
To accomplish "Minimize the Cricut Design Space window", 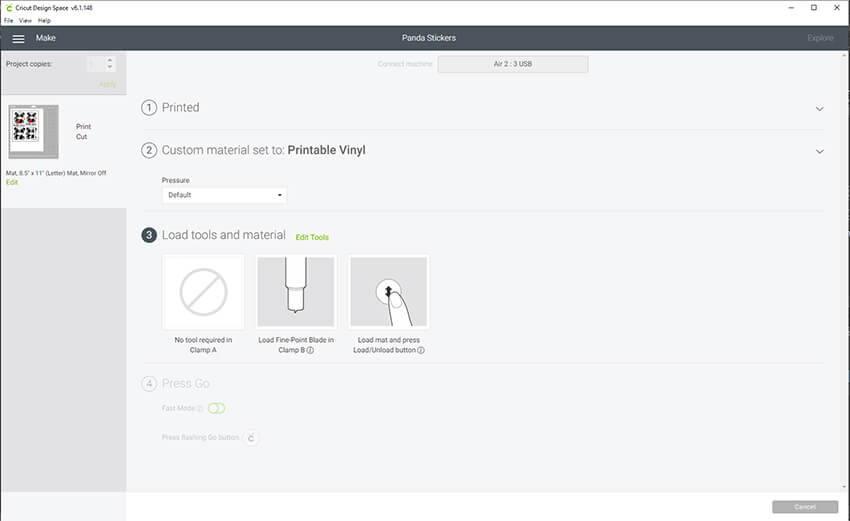I will [791, 8].
